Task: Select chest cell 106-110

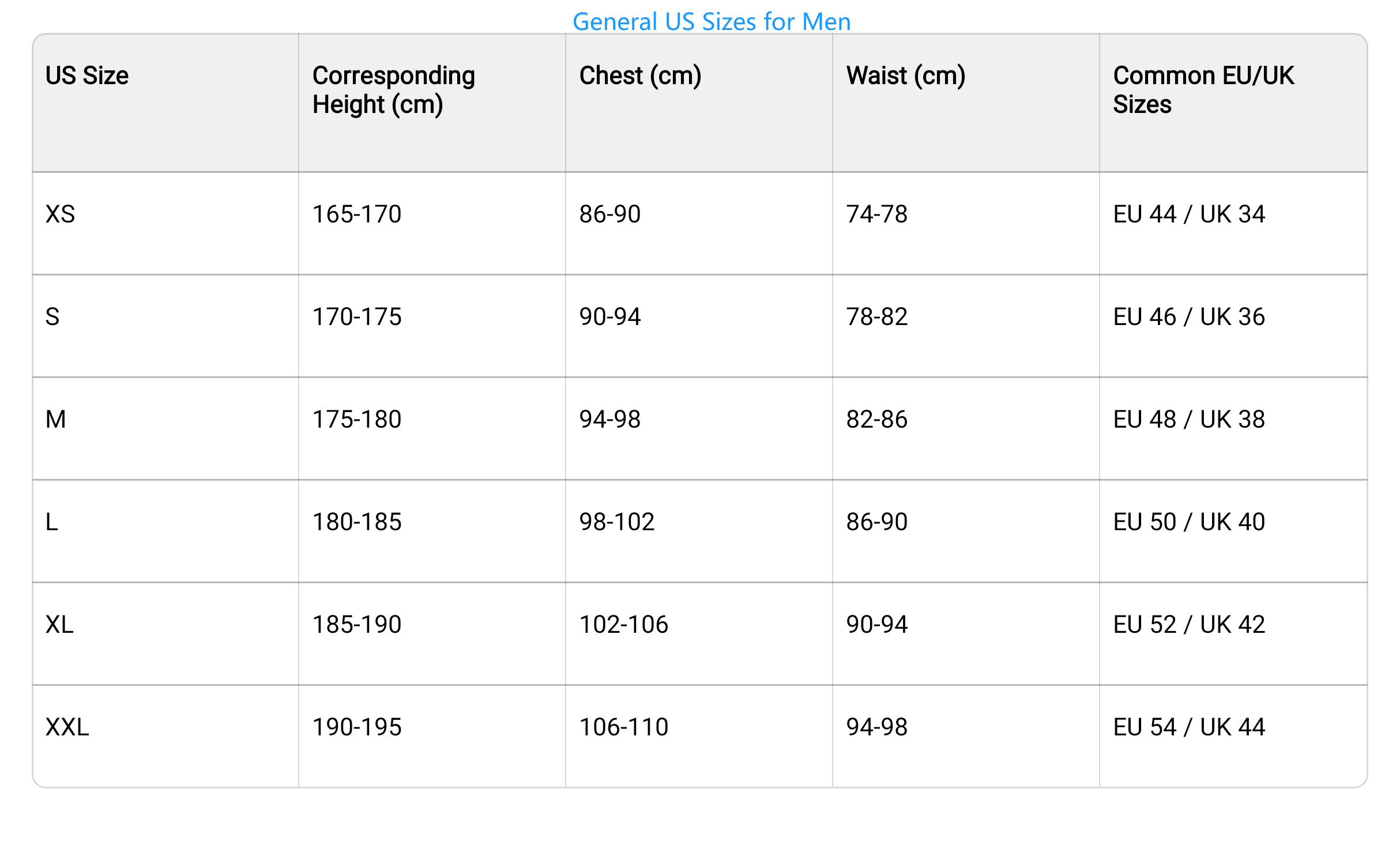Action: [x=699, y=736]
